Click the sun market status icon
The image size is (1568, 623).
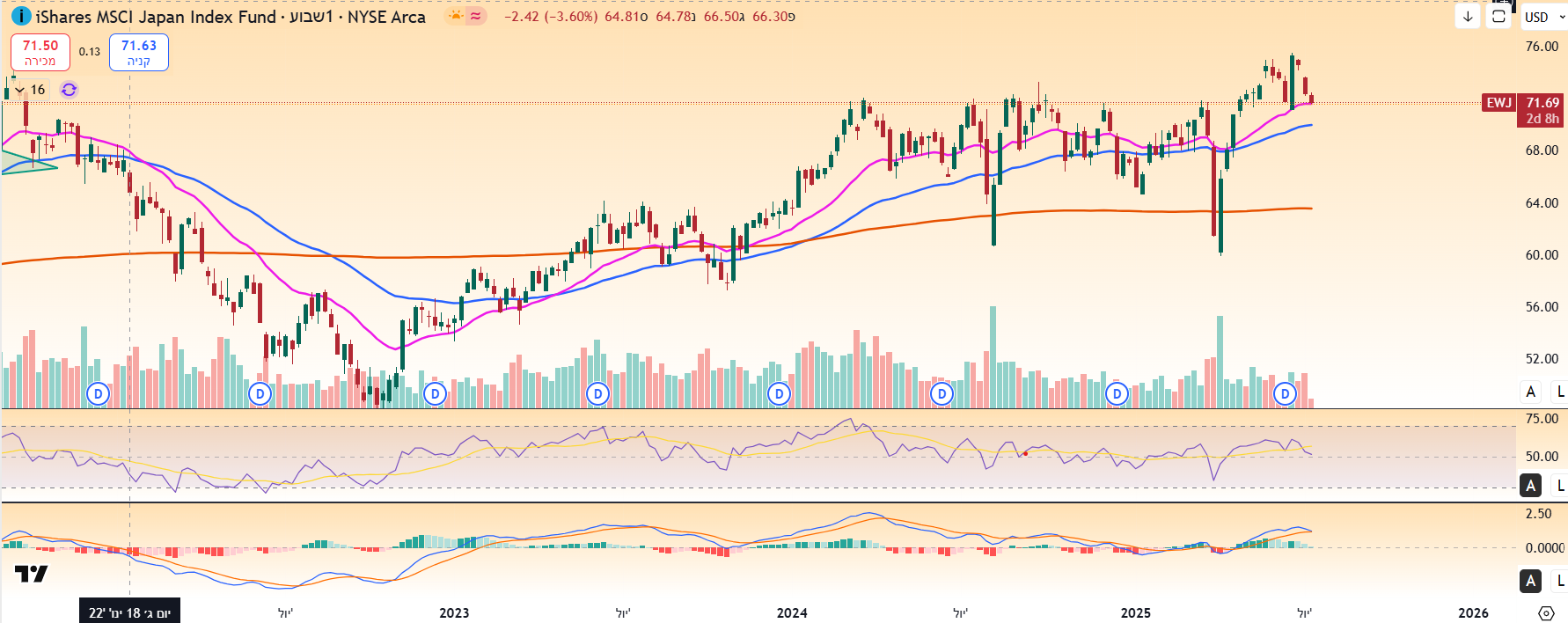click(455, 16)
